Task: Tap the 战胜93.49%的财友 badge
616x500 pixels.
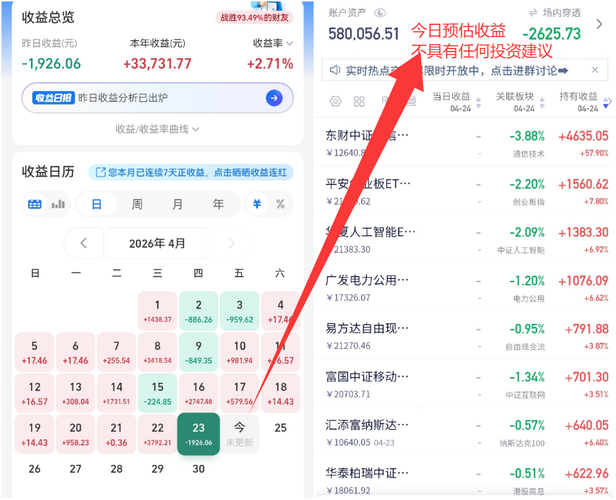Action: coord(254,17)
